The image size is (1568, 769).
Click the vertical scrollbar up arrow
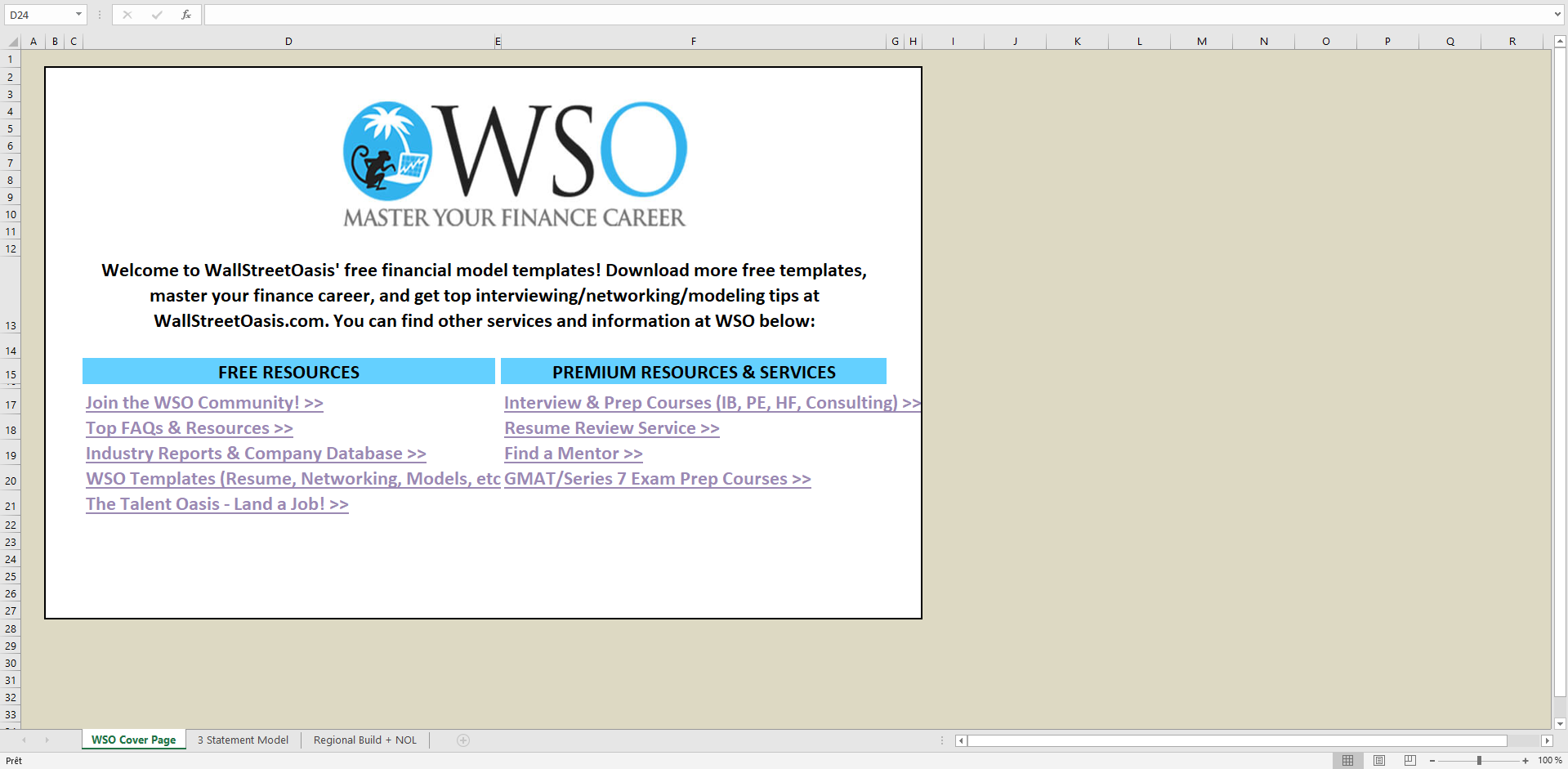pyautogui.click(x=1560, y=41)
